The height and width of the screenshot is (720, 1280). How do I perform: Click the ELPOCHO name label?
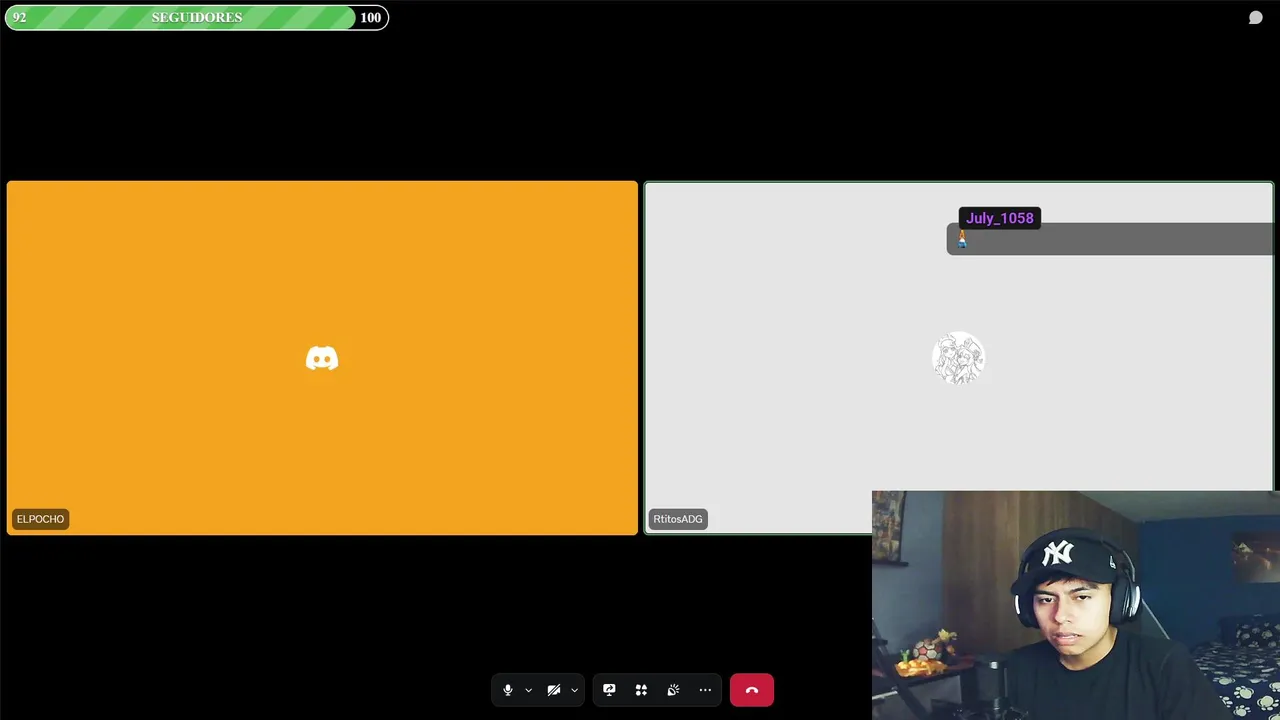pos(40,519)
